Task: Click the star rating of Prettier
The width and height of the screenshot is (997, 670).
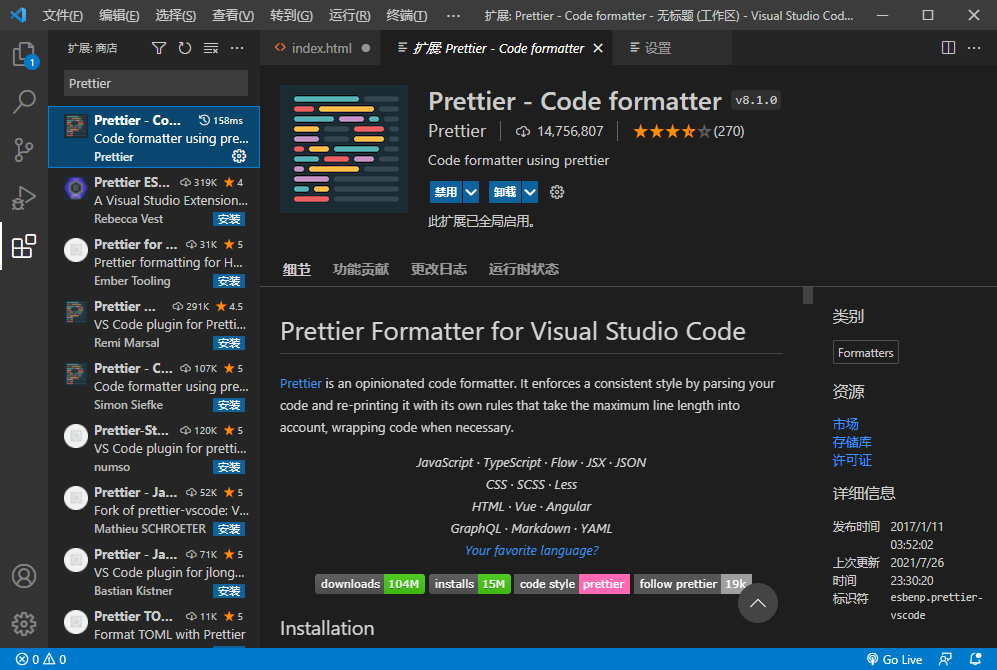Action: [x=672, y=132]
